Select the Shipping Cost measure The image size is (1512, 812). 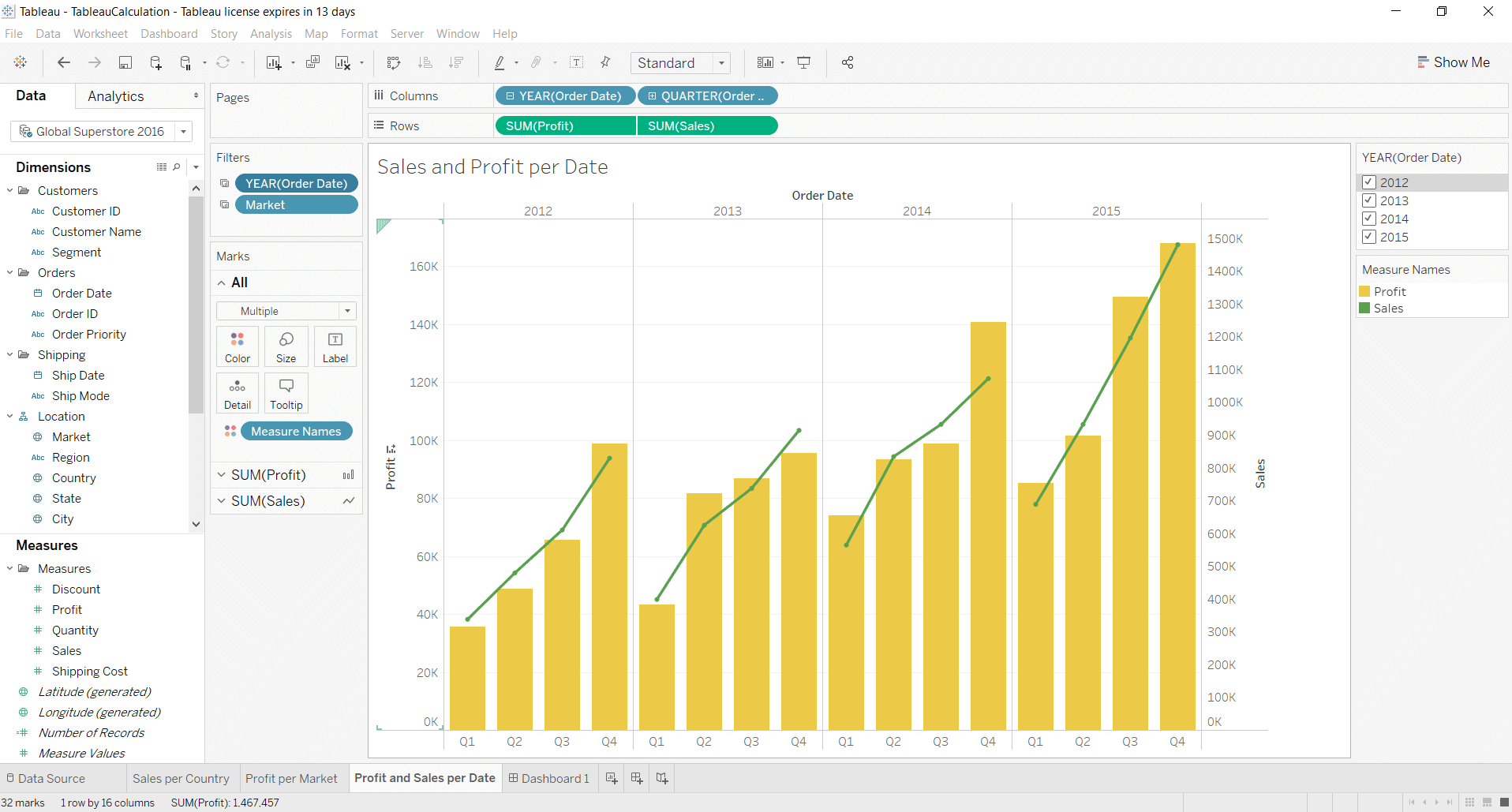click(90, 671)
